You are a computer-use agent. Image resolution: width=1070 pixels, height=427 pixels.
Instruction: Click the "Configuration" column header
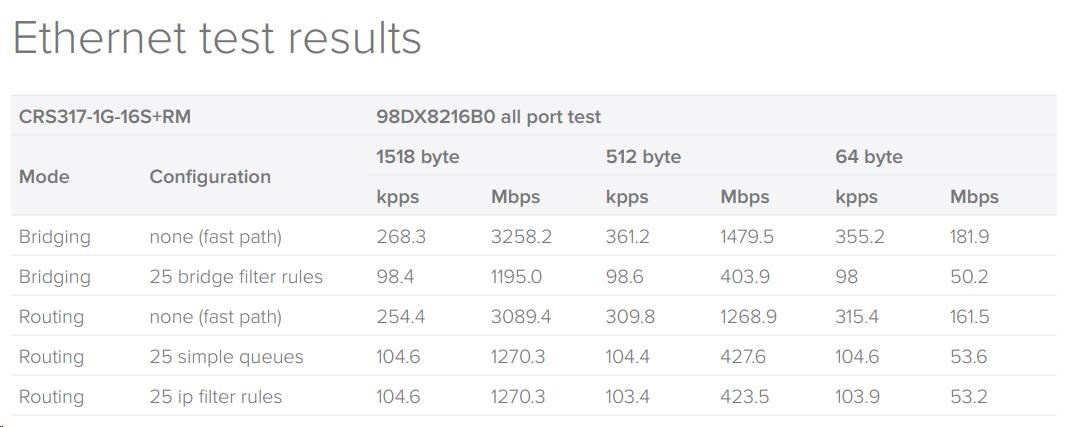pyautogui.click(x=210, y=177)
